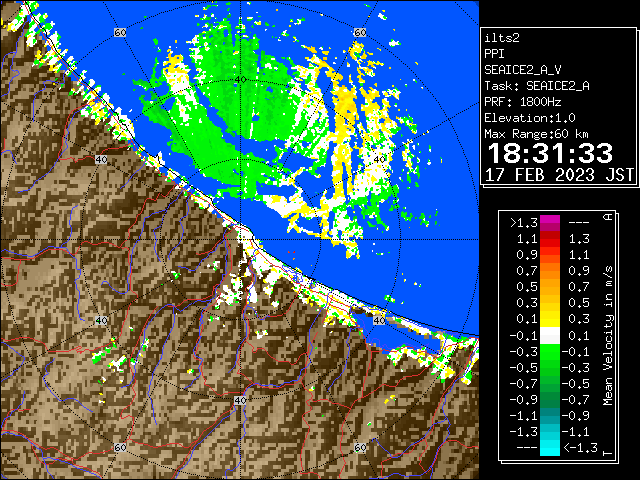Click the '60' ring label over northeast sea

click(360, 33)
